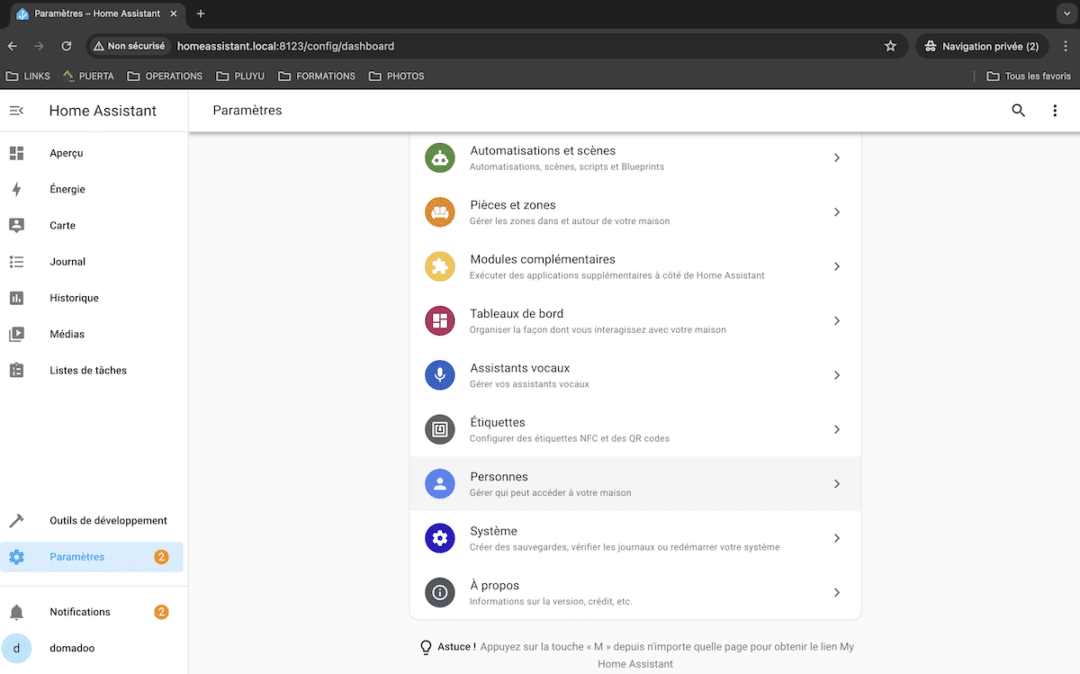
Task: Click the green Automatisations et scènes robot icon
Action: [440, 158]
